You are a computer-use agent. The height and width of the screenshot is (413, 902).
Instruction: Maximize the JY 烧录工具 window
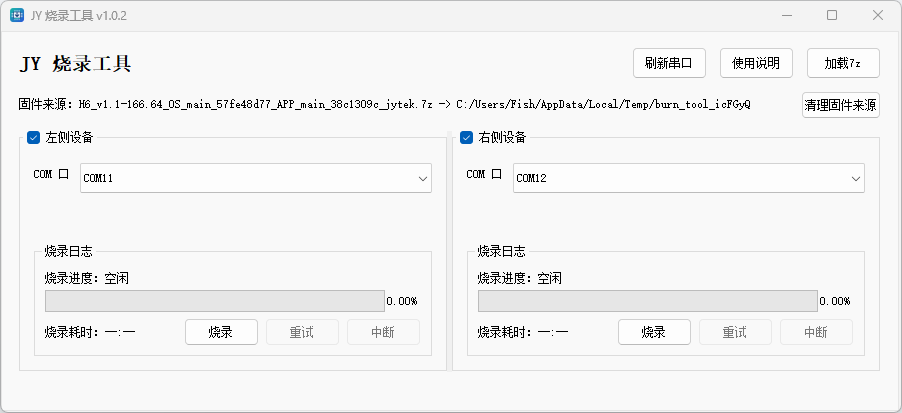tap(832, 16)
